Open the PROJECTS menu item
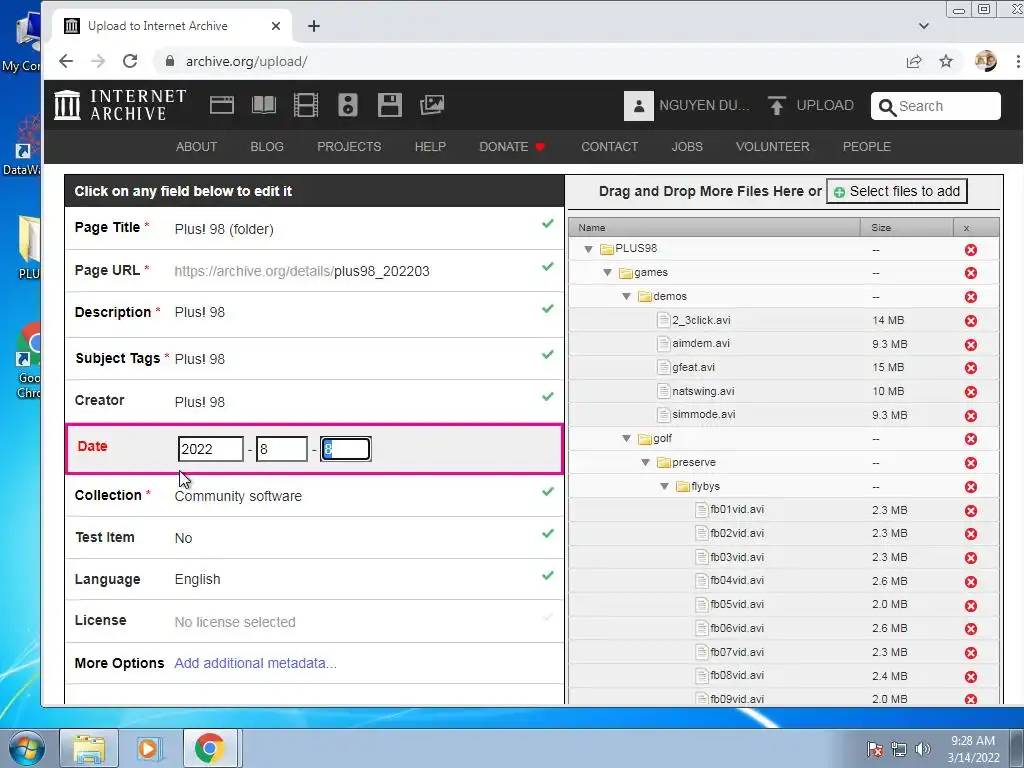This screenshot has width=1024, height=768. 349,146
